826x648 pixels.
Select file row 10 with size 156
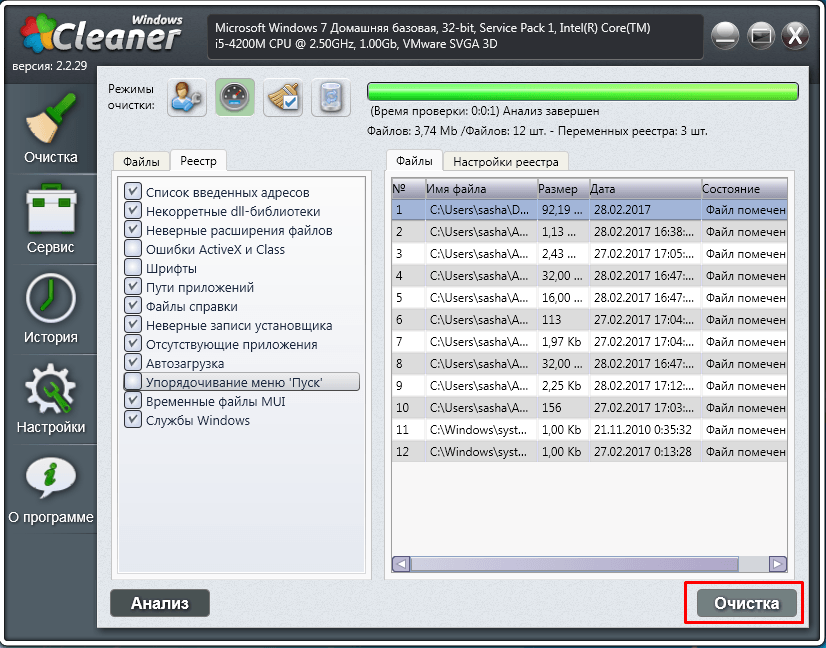tap(589, 408)
